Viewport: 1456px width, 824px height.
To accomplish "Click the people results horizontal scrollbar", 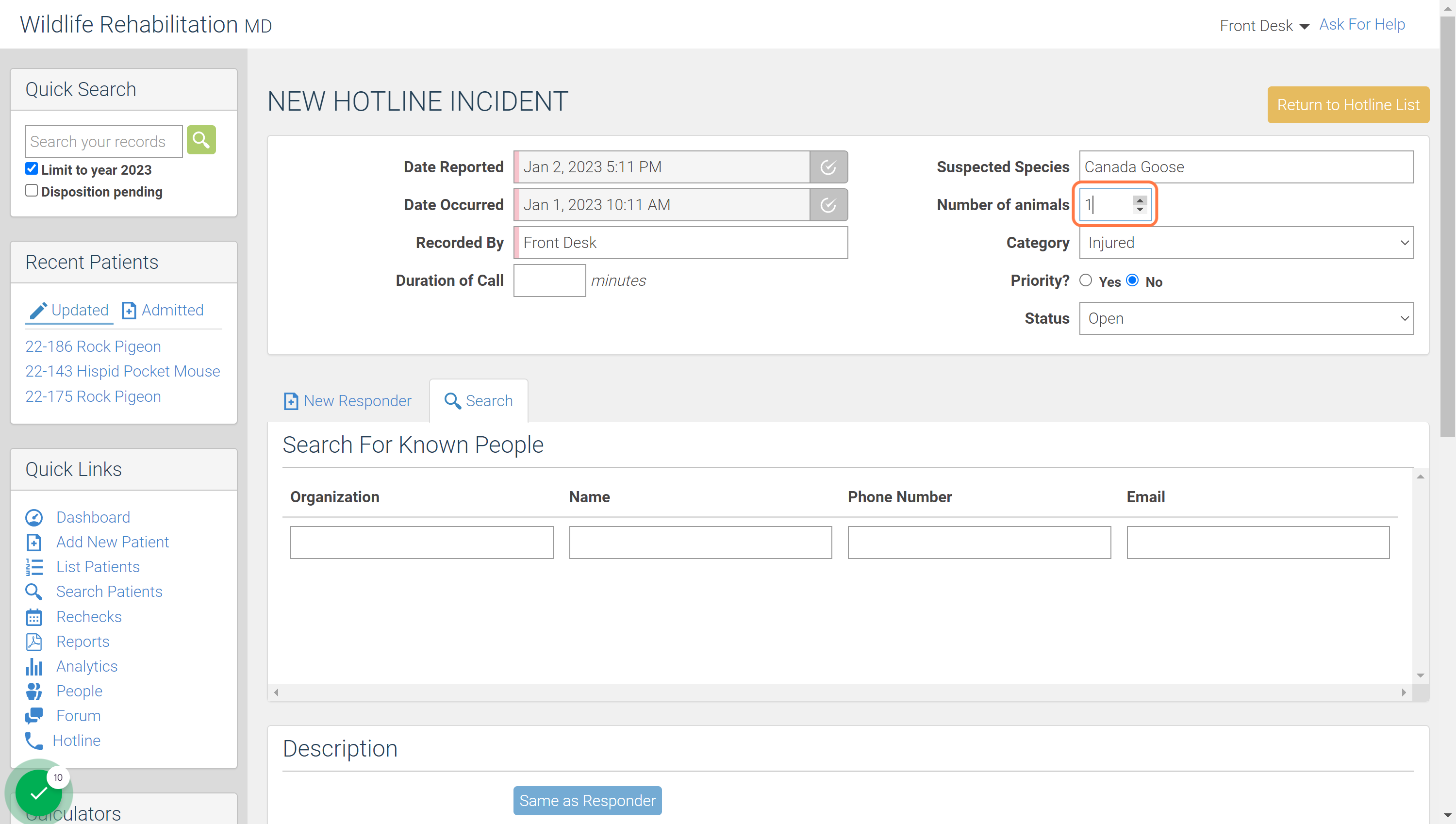I will [x=840, y=692].
